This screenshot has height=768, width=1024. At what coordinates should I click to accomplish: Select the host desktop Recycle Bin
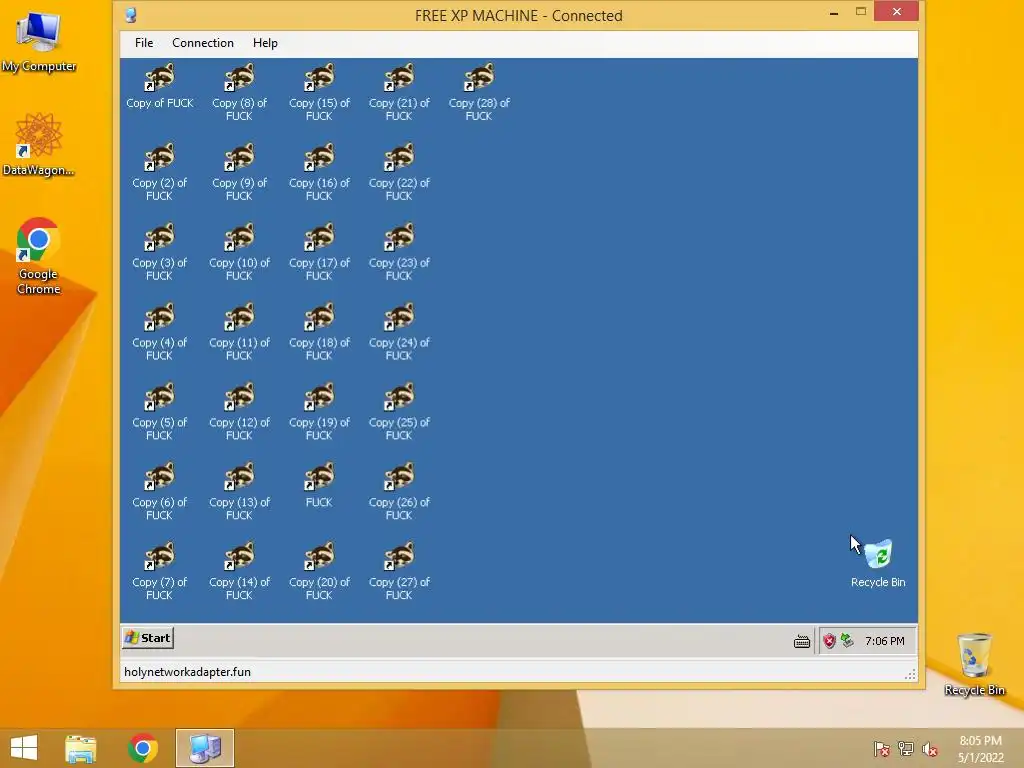974,665
